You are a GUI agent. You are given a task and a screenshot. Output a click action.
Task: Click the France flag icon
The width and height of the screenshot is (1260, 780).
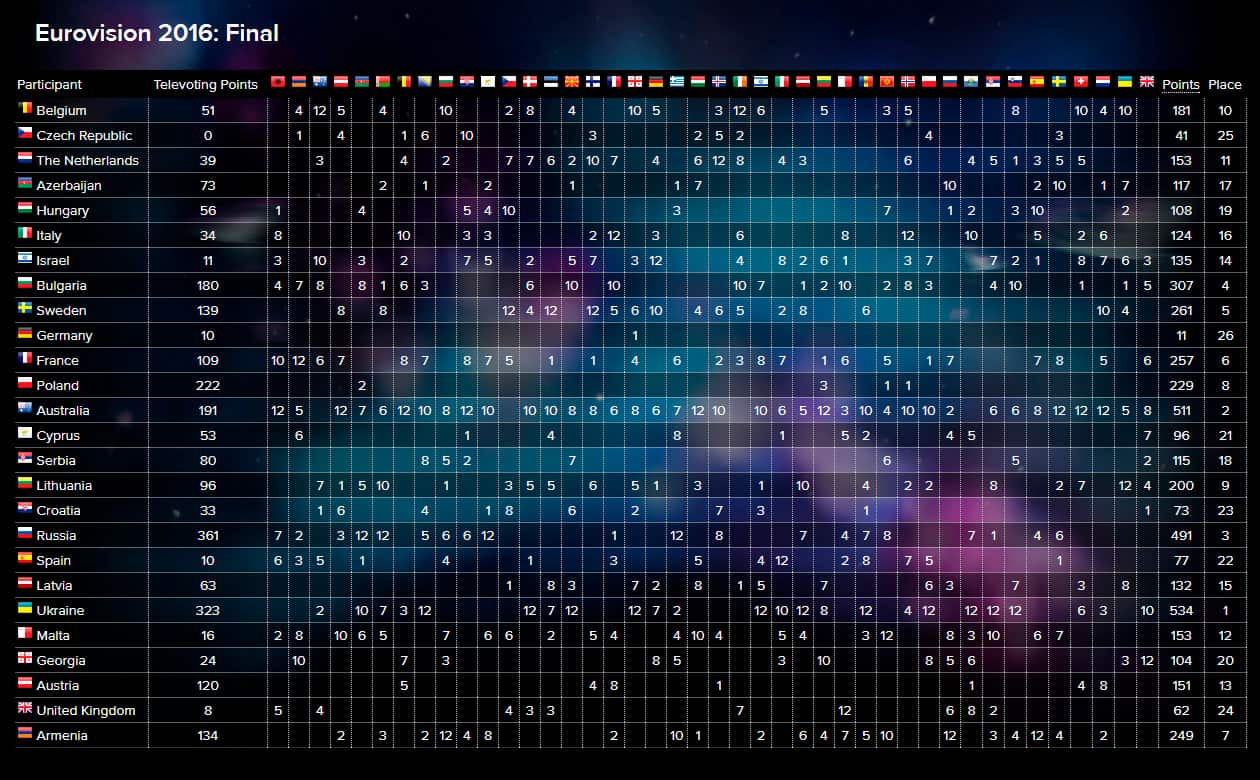pos(25,360)
